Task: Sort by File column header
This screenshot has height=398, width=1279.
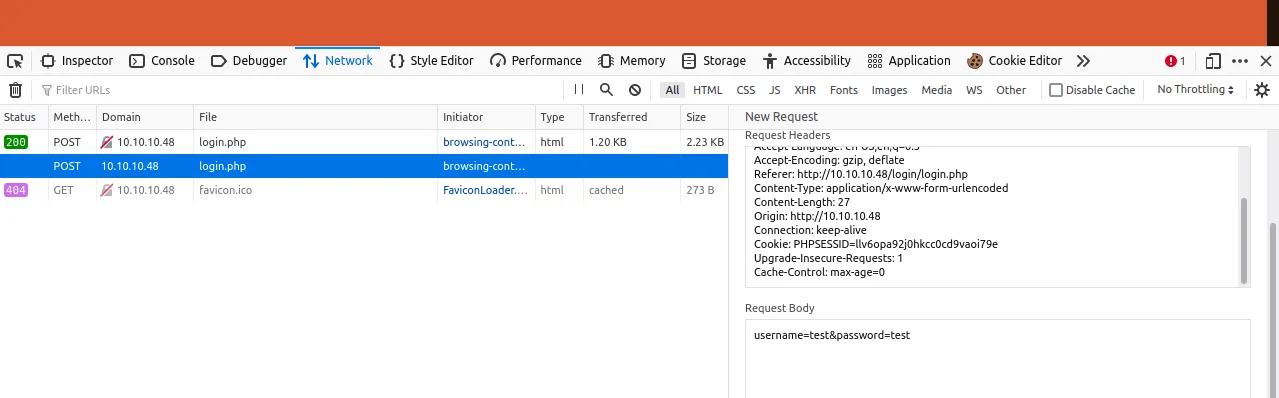Action: point(316,117)
